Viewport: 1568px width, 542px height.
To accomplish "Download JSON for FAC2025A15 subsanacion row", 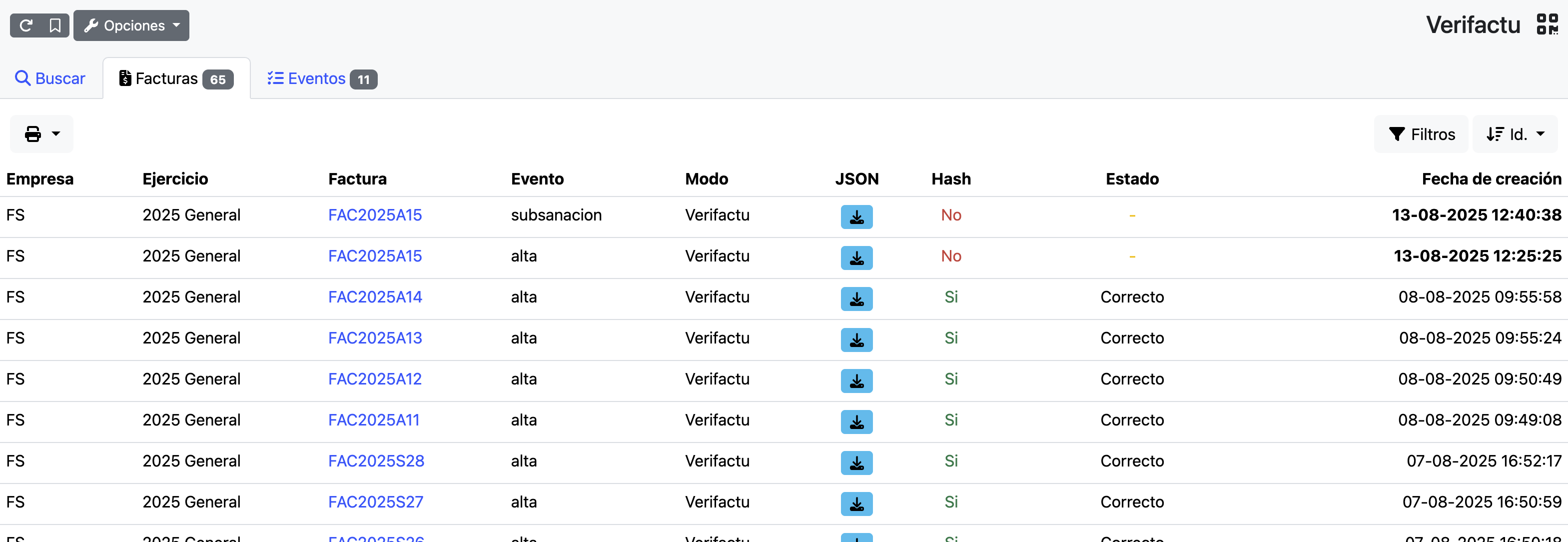I will [x=856, y=217].
